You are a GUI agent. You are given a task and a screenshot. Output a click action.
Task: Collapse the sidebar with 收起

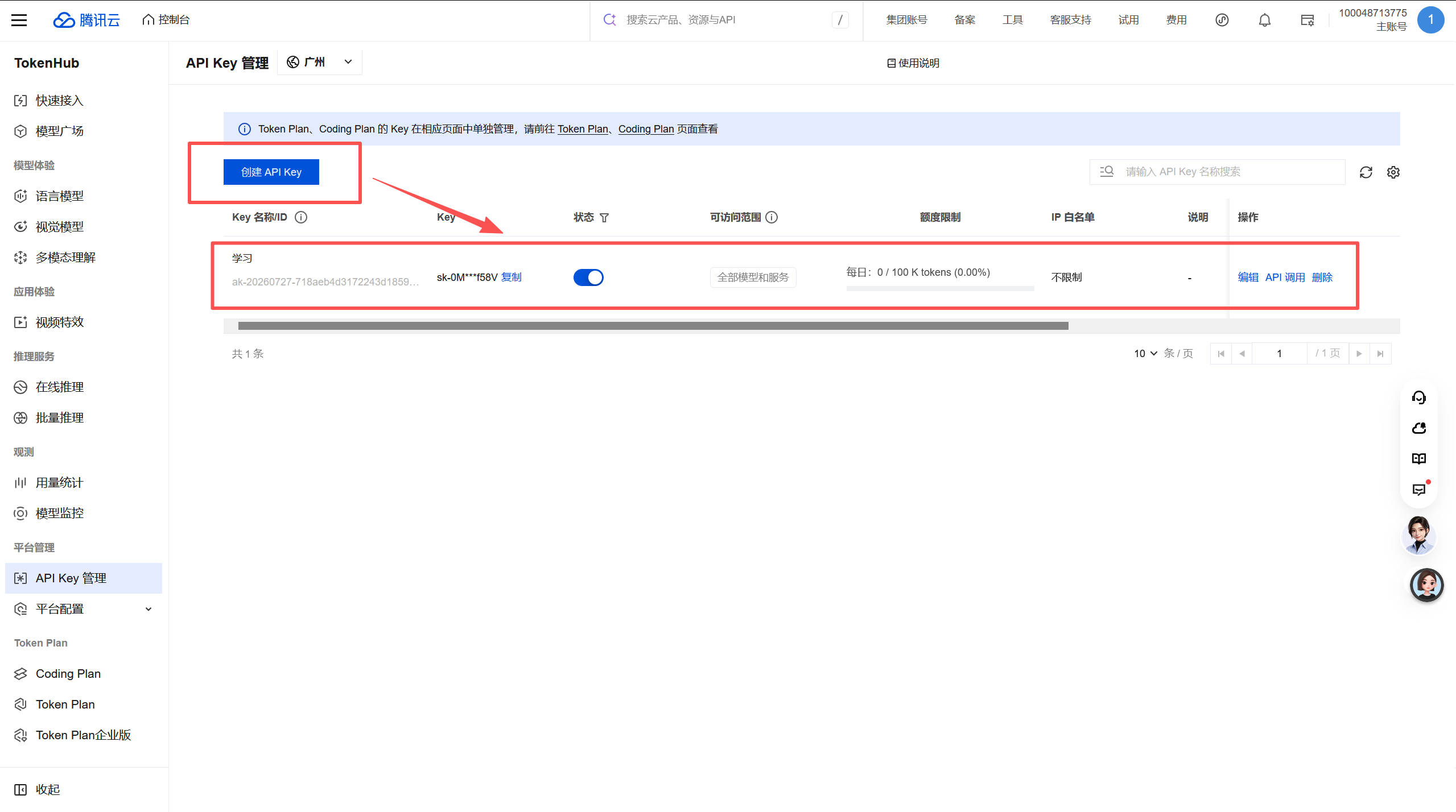coord(37,790)
